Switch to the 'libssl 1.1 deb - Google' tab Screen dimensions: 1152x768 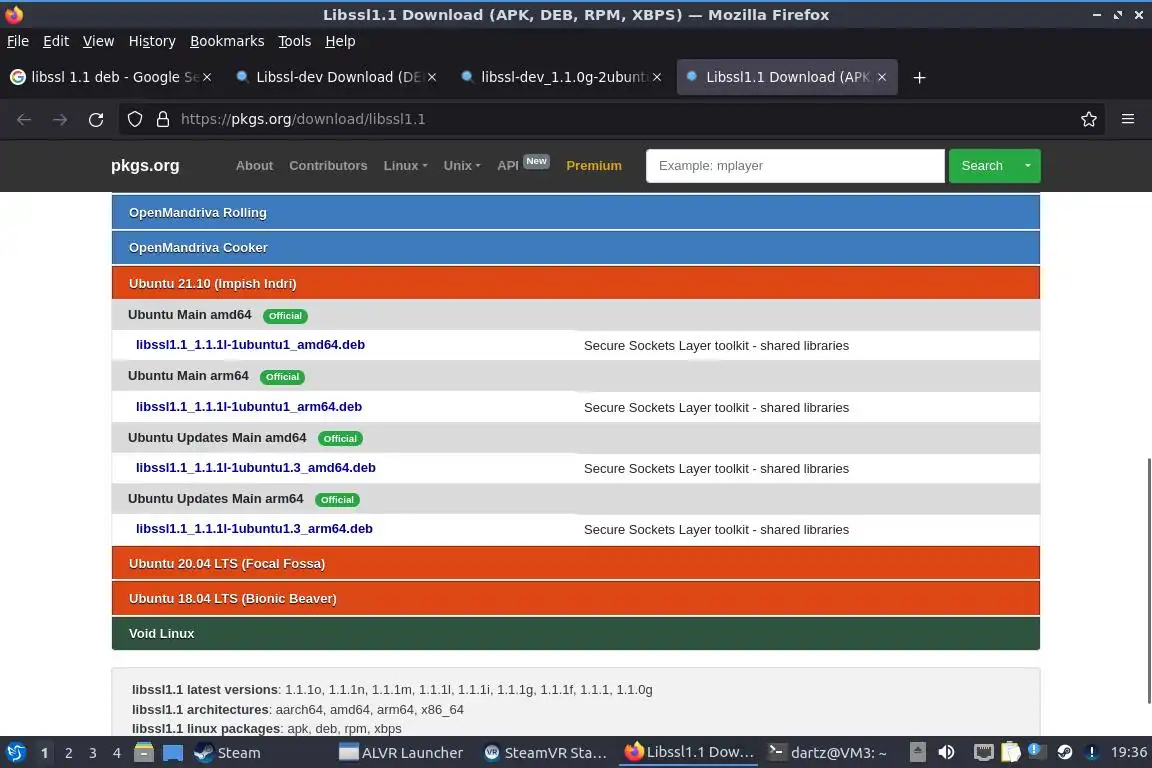coord(110,77)
